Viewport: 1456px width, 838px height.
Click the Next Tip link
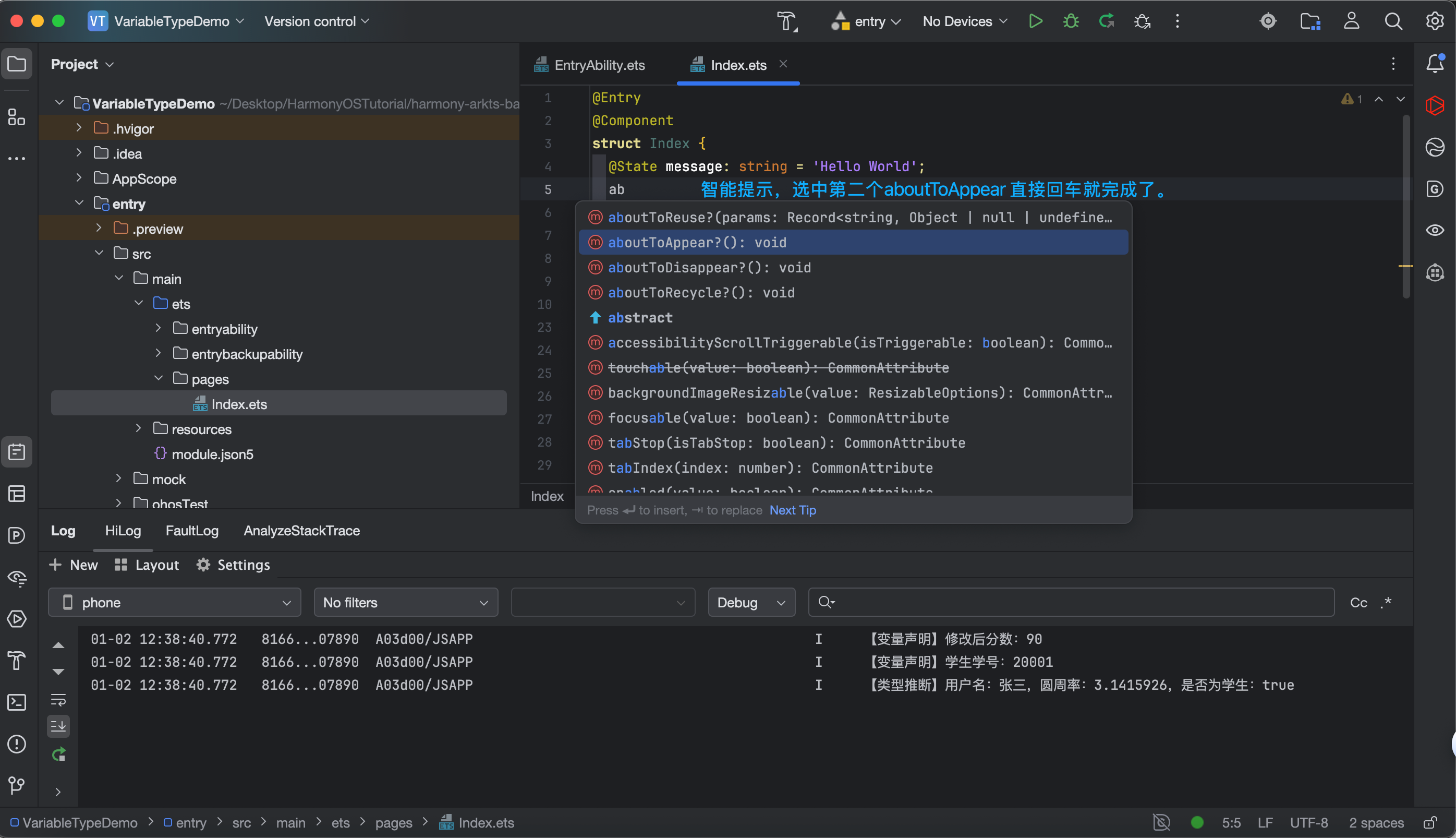click(793, 510)
